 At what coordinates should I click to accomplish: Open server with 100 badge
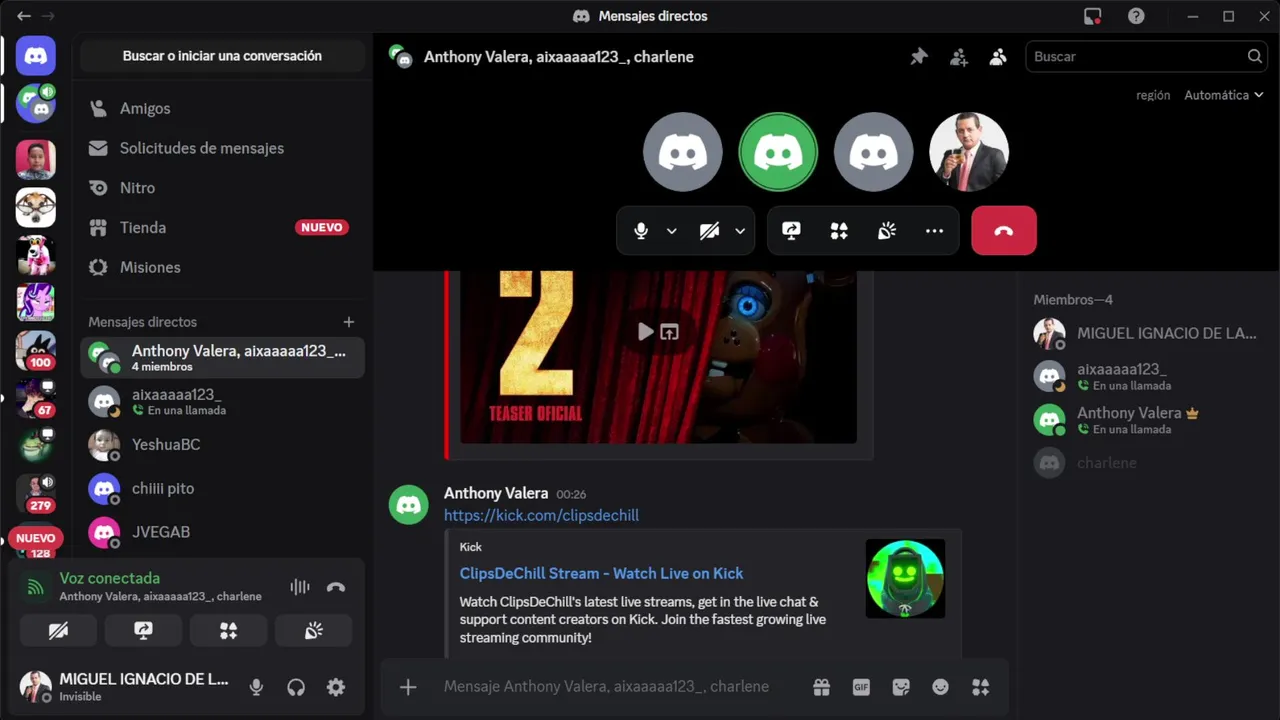[36, 350]
